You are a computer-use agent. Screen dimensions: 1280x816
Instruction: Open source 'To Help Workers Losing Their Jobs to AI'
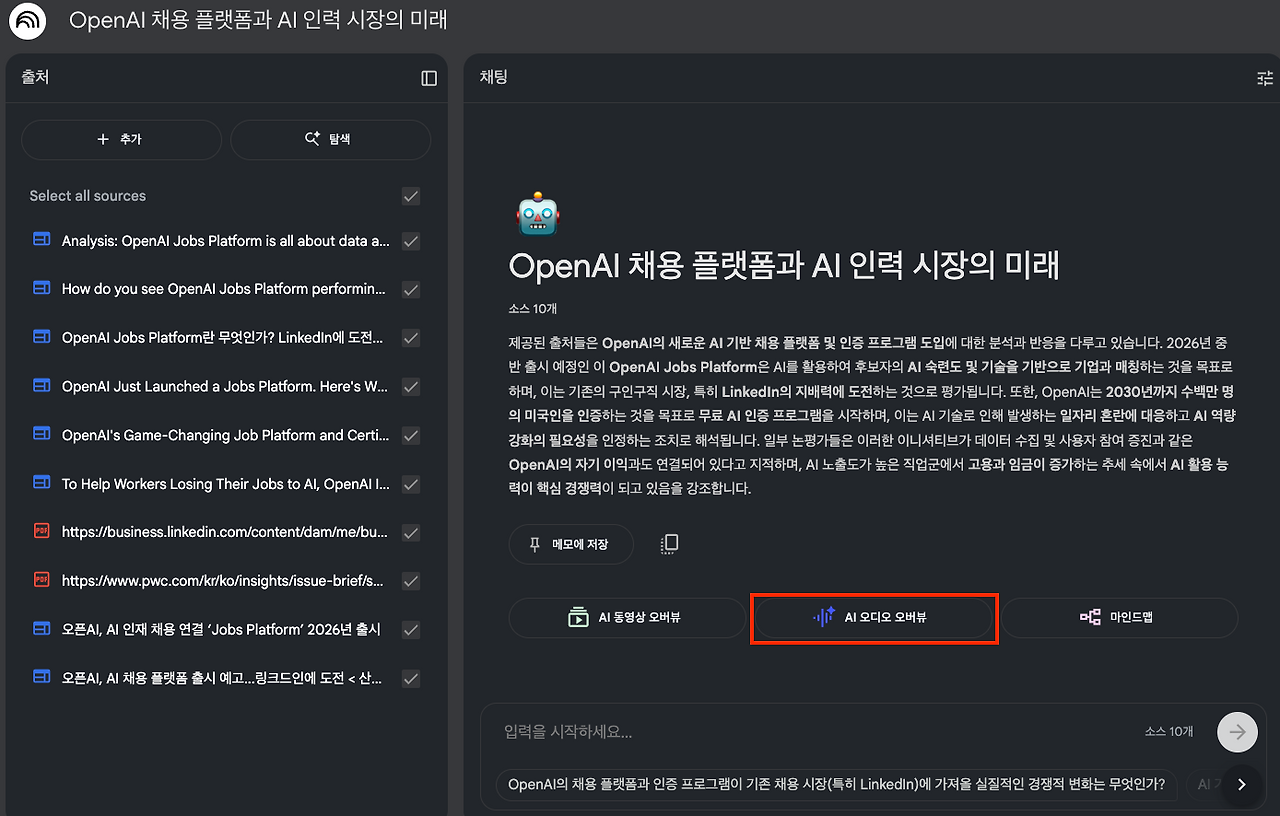coord(225,484)
